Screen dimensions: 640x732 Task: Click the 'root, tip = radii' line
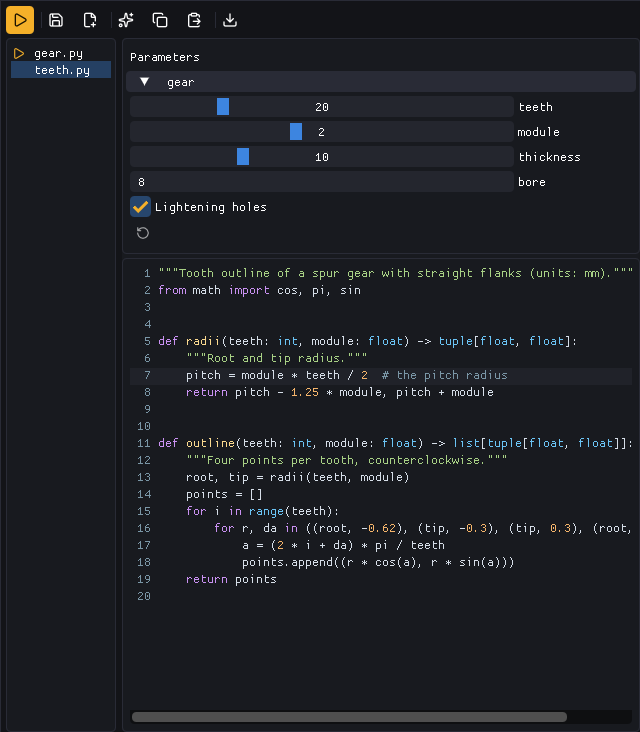(x=297, y=477)
